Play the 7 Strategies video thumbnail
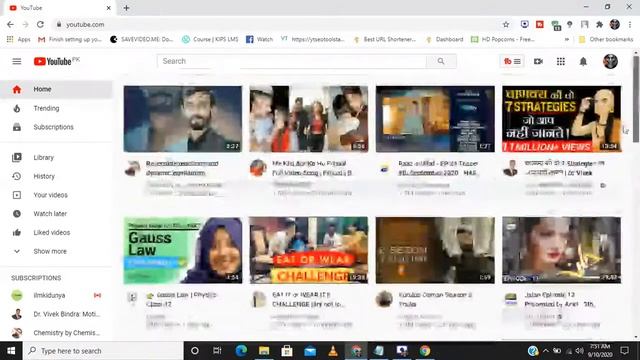The width and height of the screenshot is (640, 360). (562, 119)
